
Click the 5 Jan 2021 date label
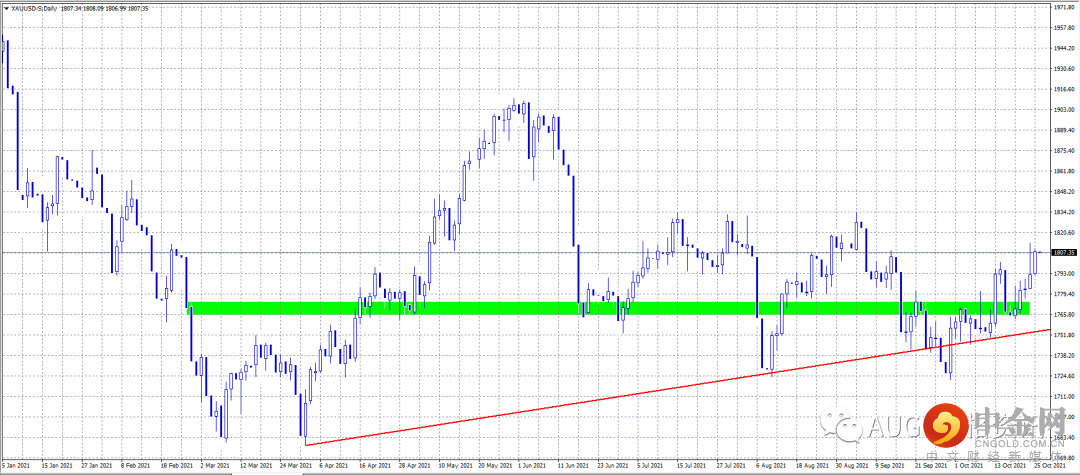17,465
